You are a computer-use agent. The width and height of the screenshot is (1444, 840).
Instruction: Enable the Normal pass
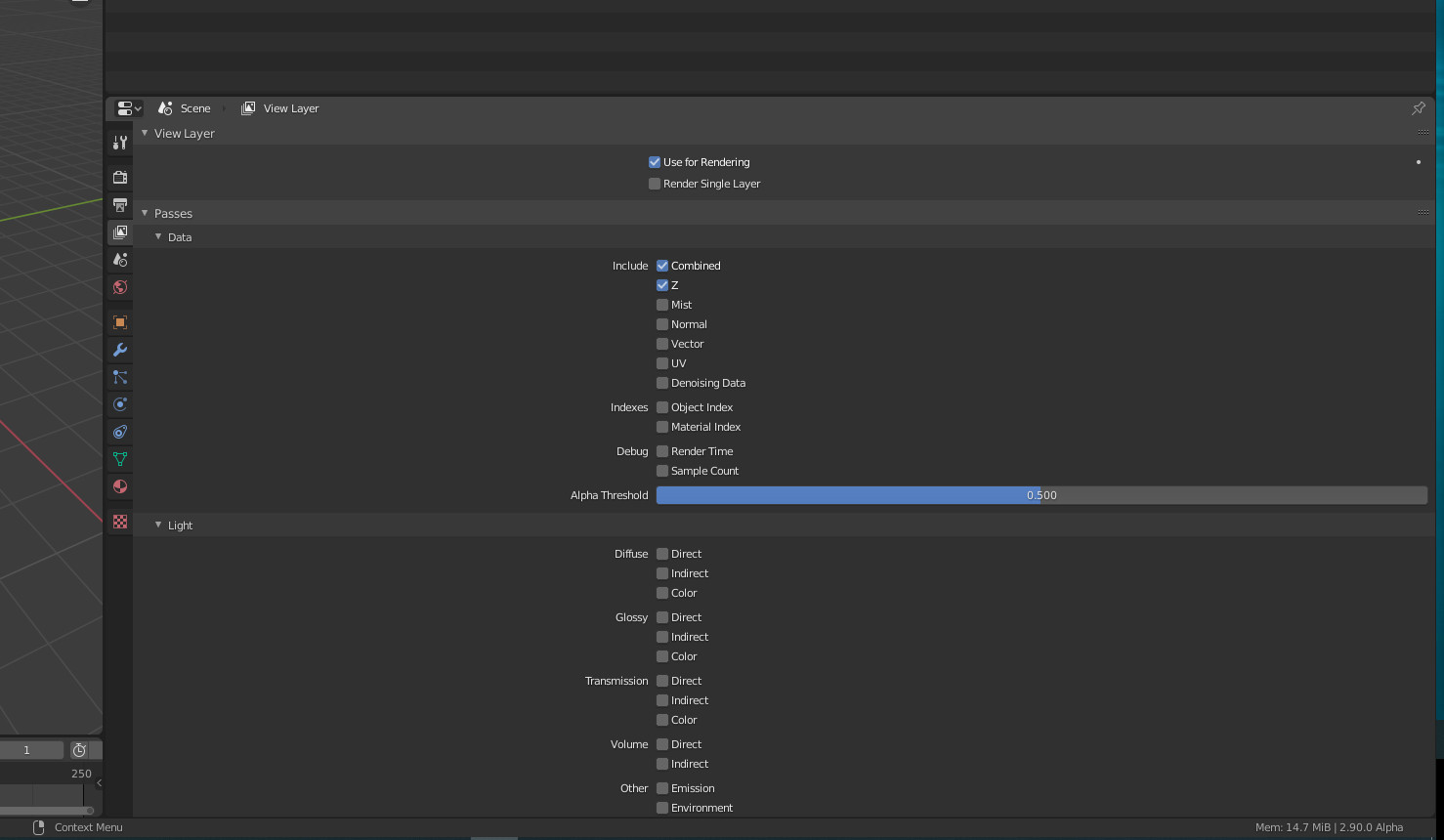(x=662, y=324)
